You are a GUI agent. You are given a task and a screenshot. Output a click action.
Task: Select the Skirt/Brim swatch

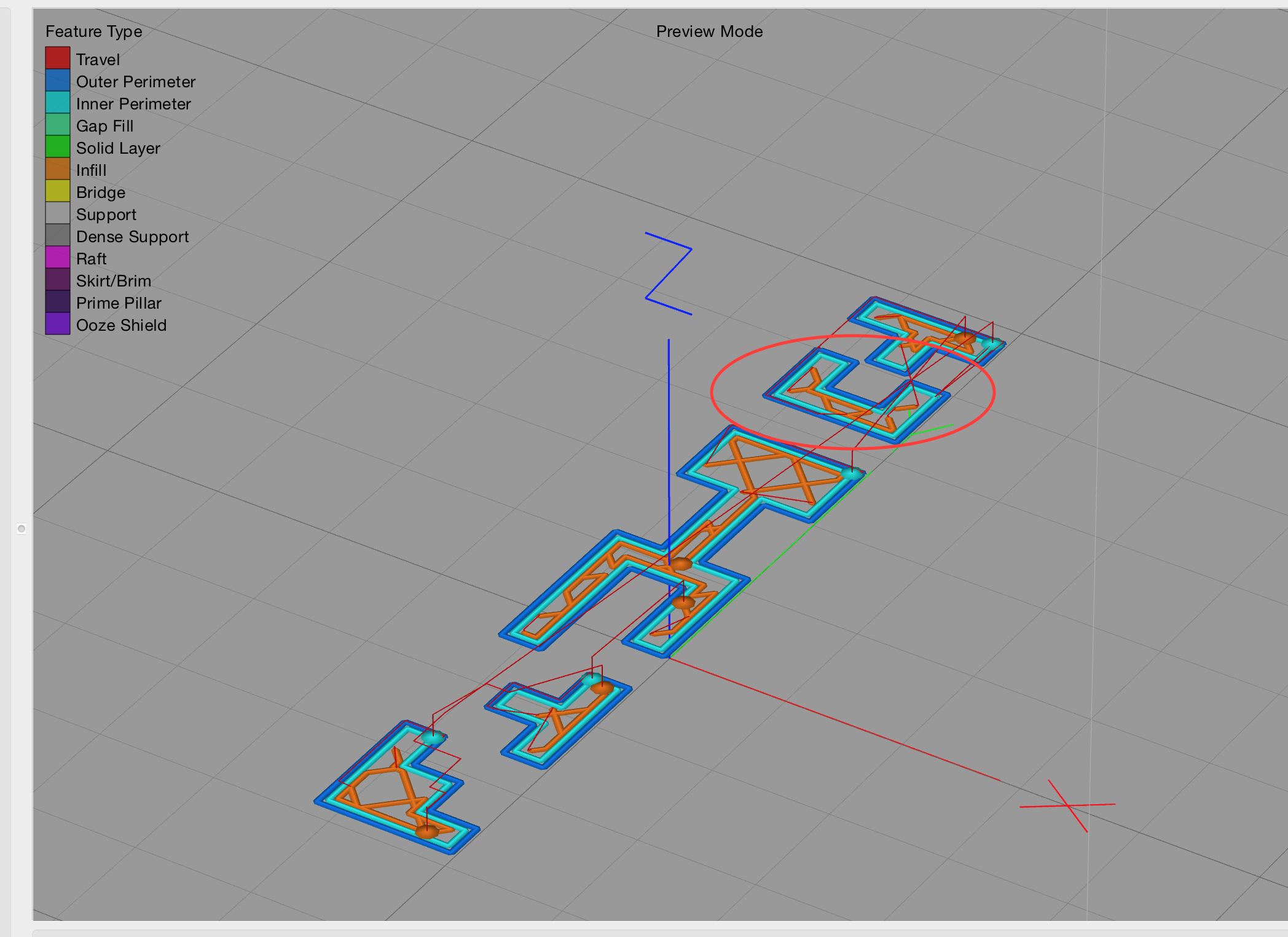click(x=58, y=280)
